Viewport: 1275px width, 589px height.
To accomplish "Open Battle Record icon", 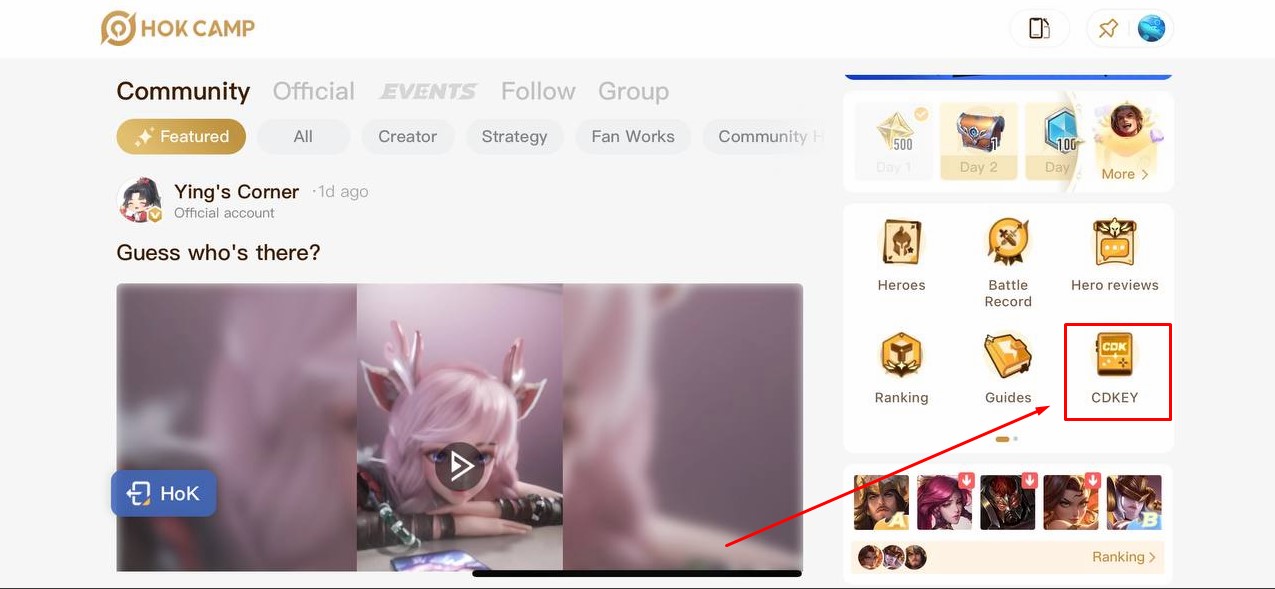I will coord(1007,243).
